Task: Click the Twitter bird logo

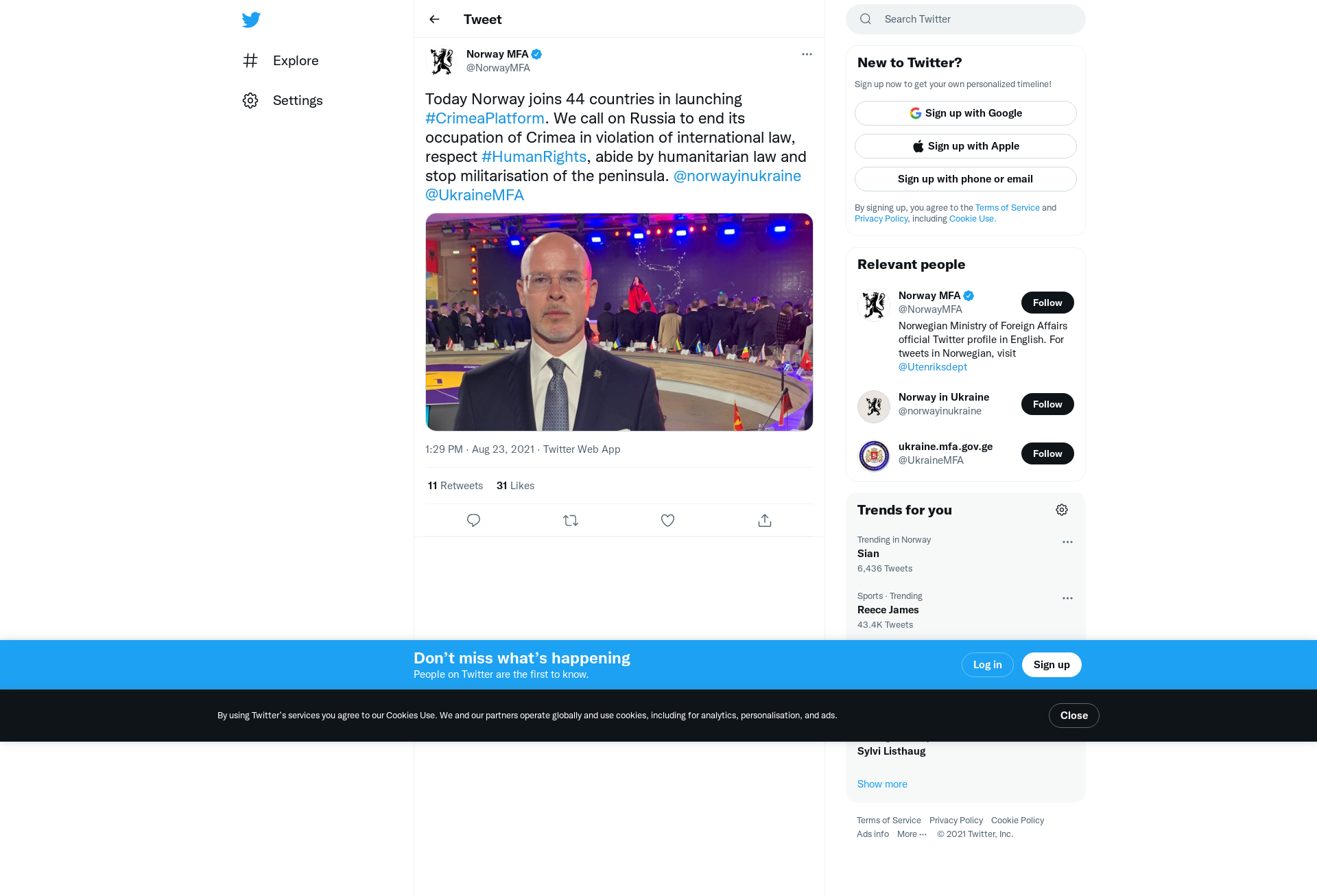Action: click(251, 19)
